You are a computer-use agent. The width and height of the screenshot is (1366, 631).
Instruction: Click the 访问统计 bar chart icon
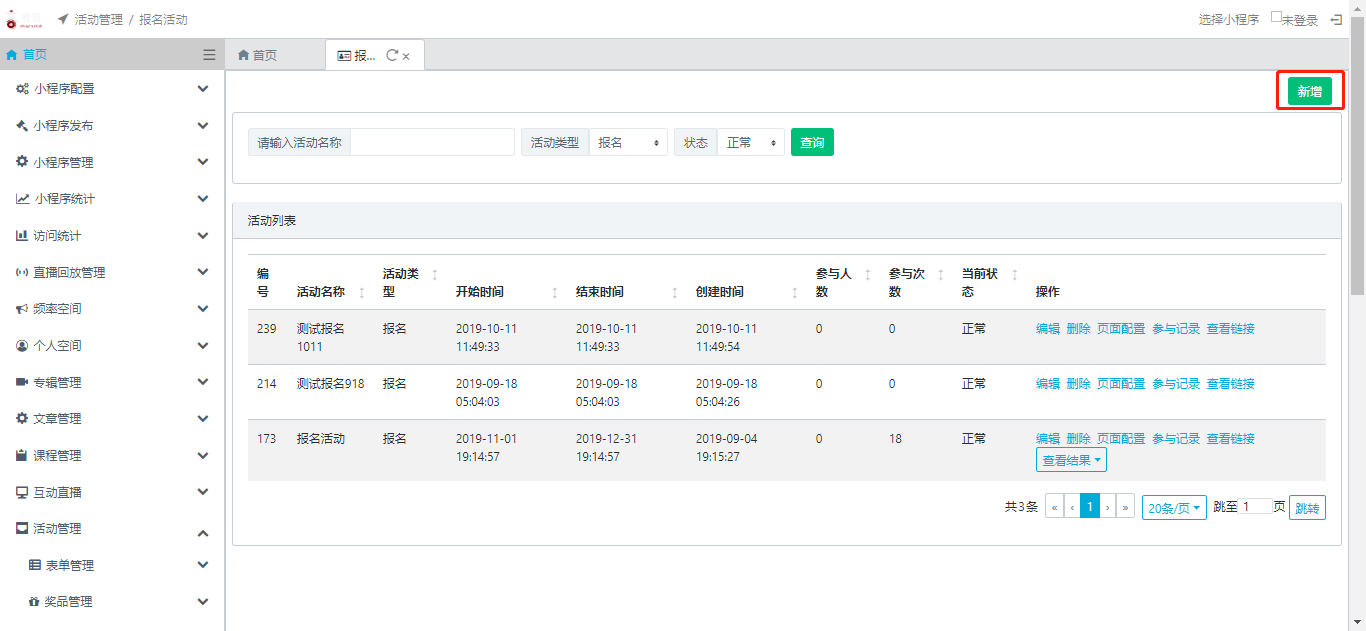[22, 236]
